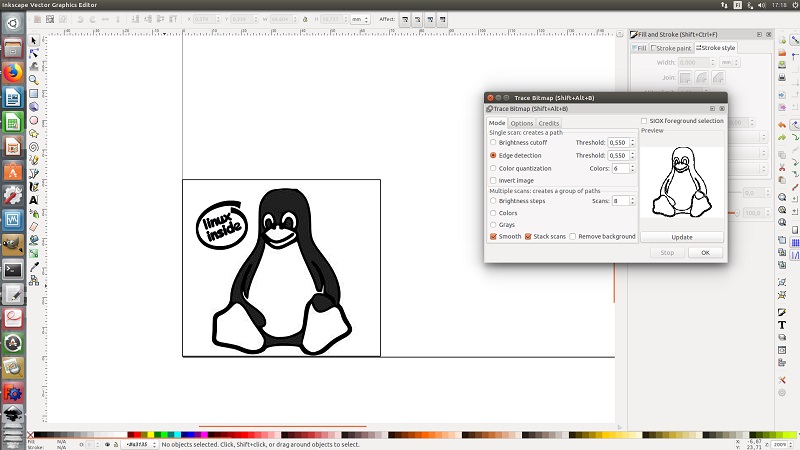Click the Undo arrow in commands bar
This screenshot has height=450, width=800.
click(782, 124)
